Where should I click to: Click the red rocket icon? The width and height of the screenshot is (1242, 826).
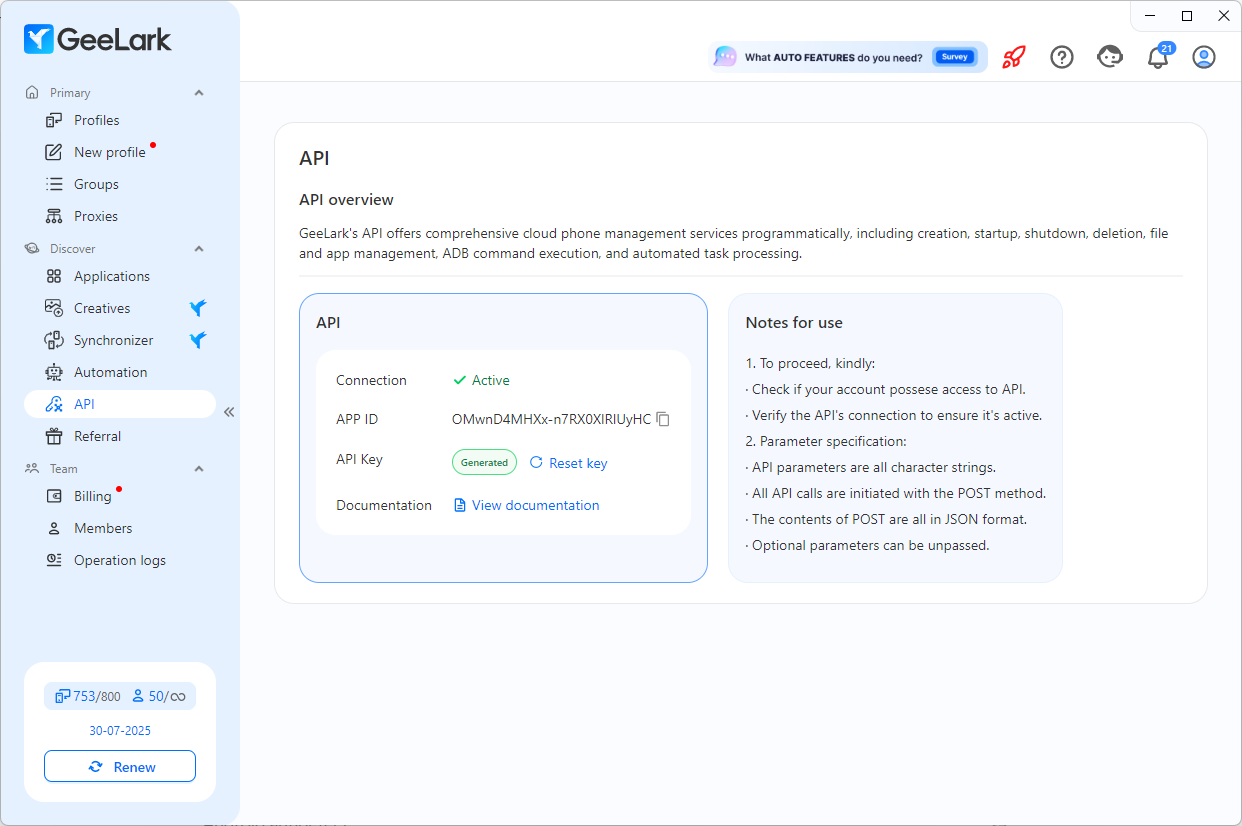pyautogui.click(x=1014, y=57)
